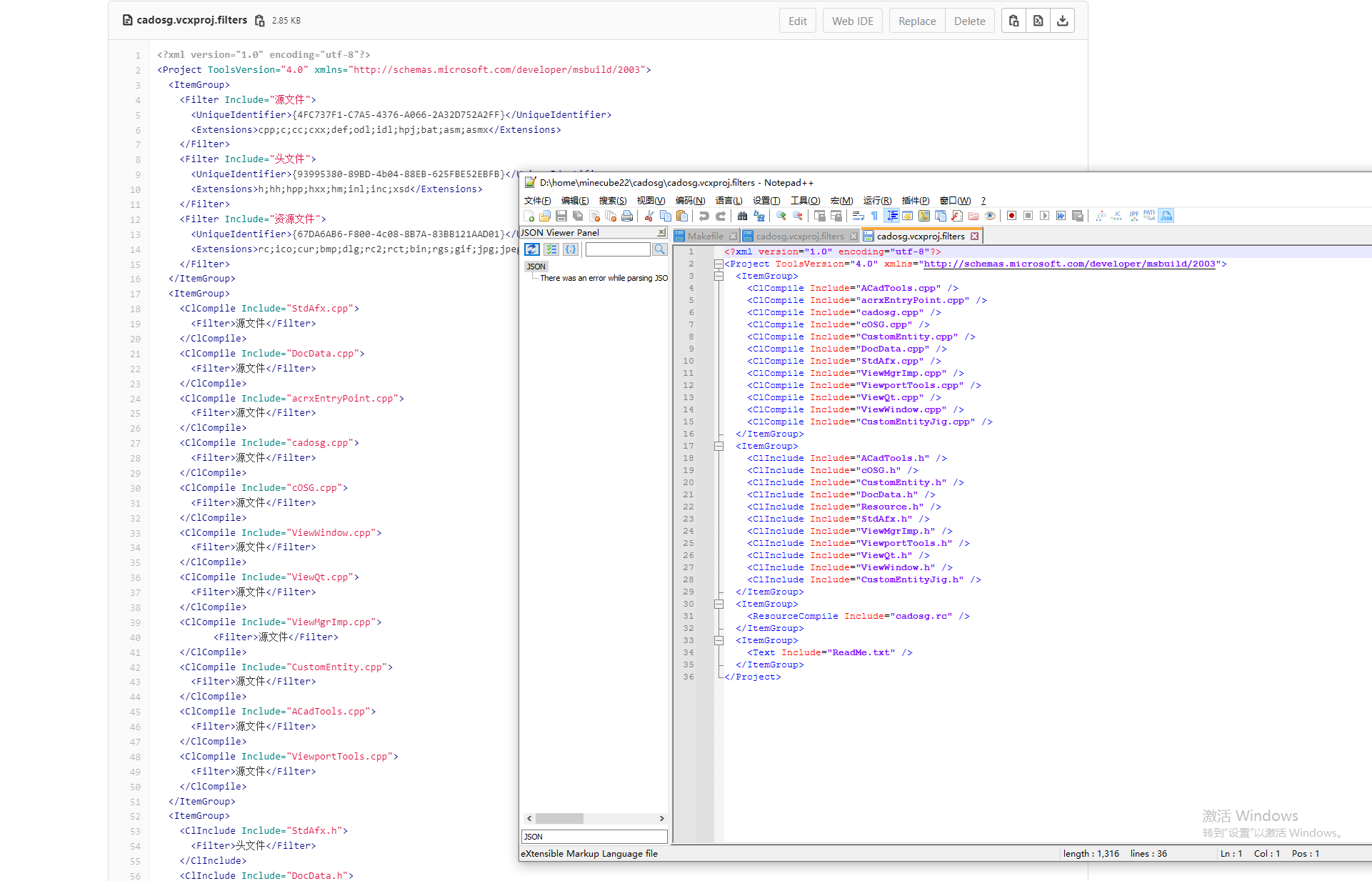The height and width of the screenshot is (881, 1372).
Task: Click the Replace button on the file header
Action: (917, 21)
